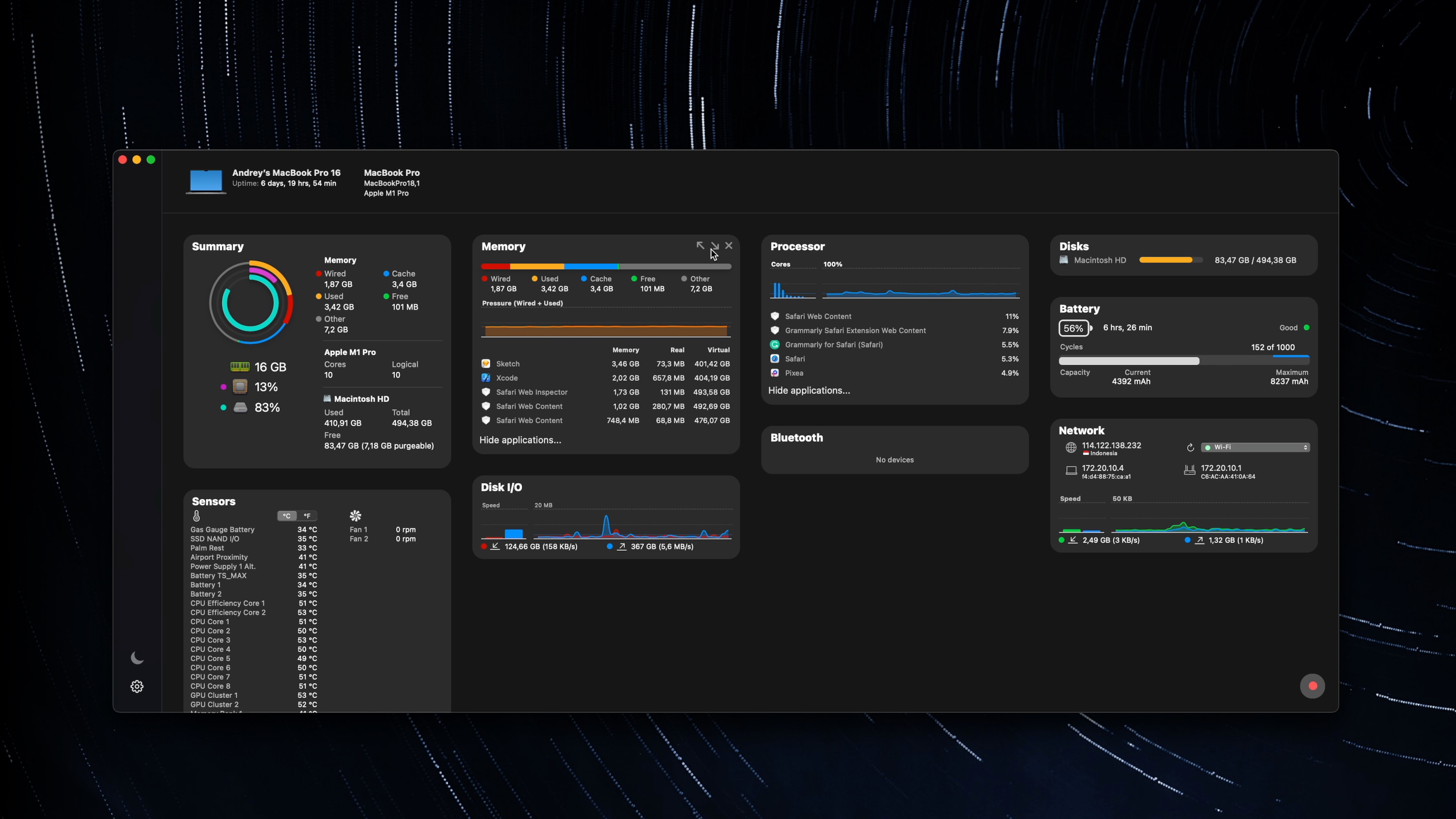Click the CPU Efficiency Core 2 row
Image resolution: width=1456 pixels, height=819 pixels.
click(x=254, y=612)
